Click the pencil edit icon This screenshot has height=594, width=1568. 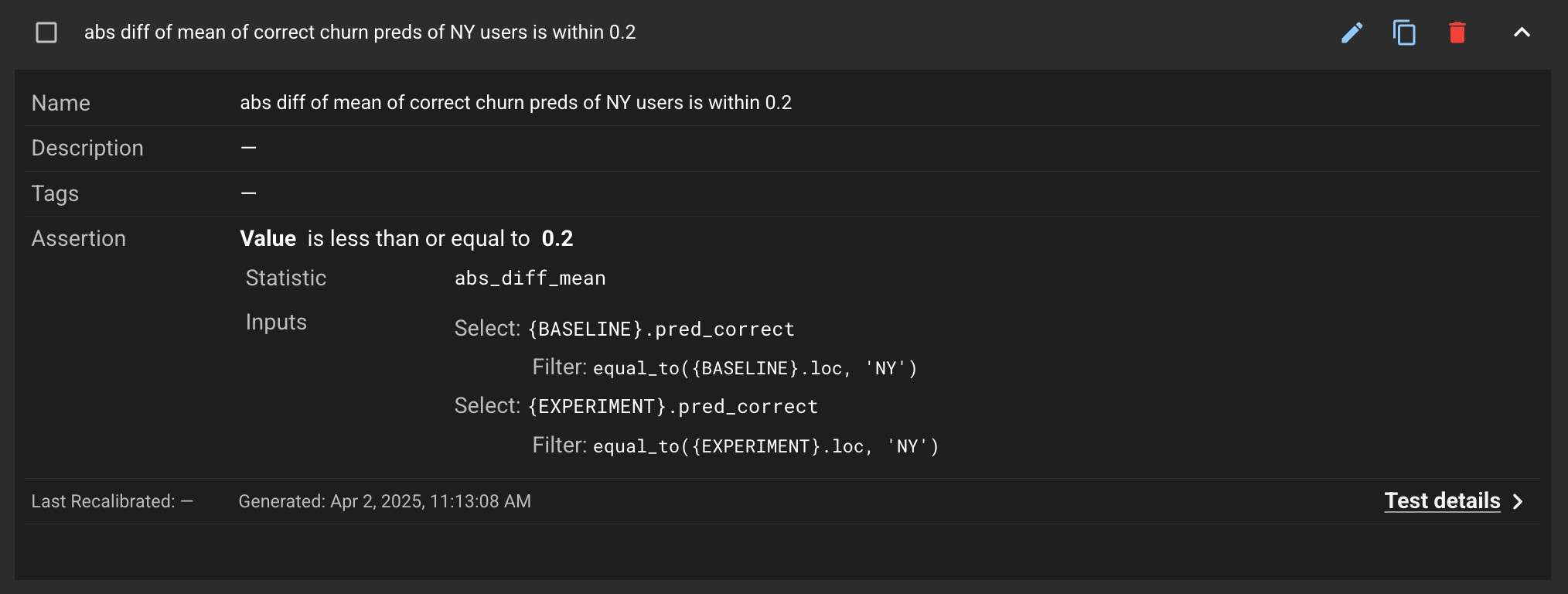pos(1352,32)
